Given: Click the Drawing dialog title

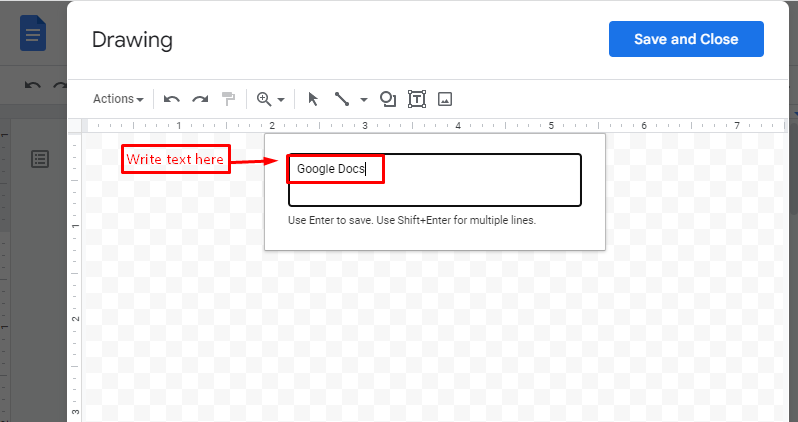Looking at the screenshot, I should tap(132, 40).
